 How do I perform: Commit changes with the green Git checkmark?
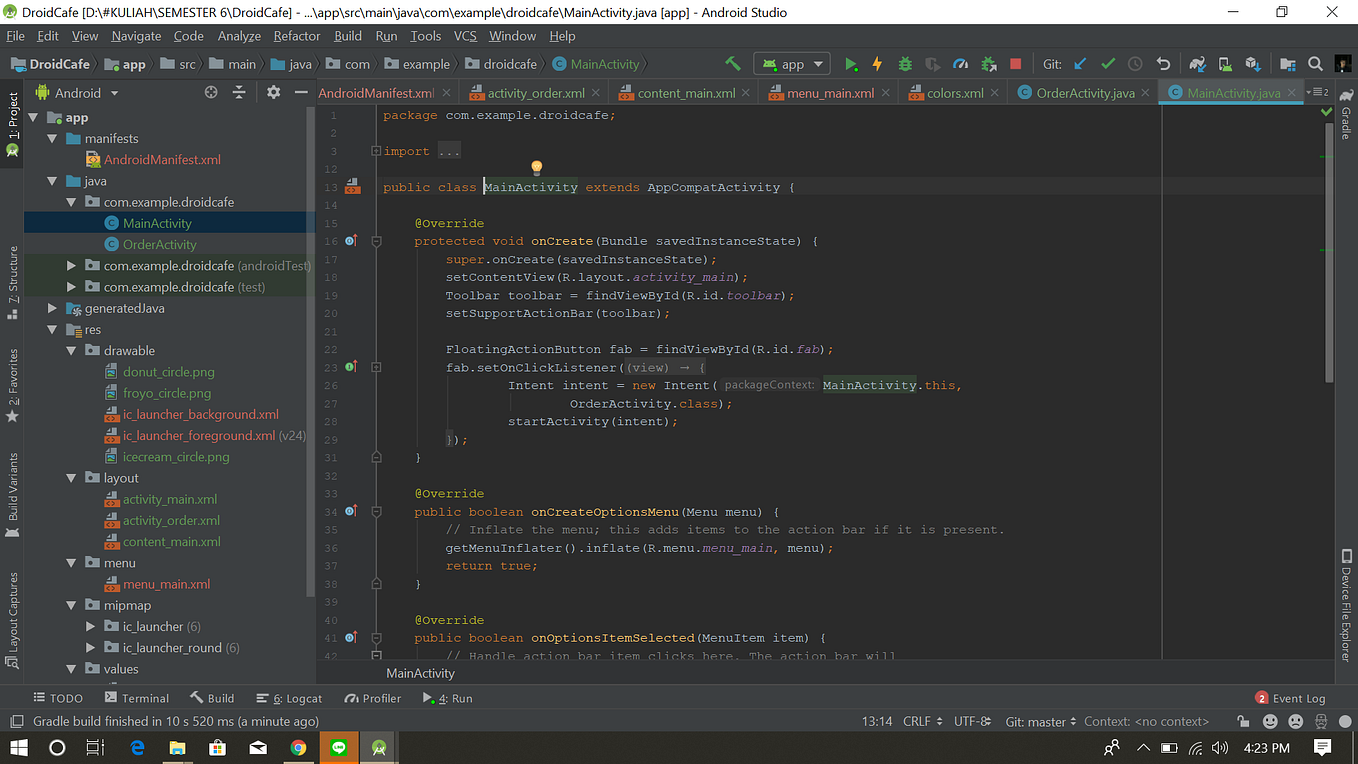click(1108, 62)
